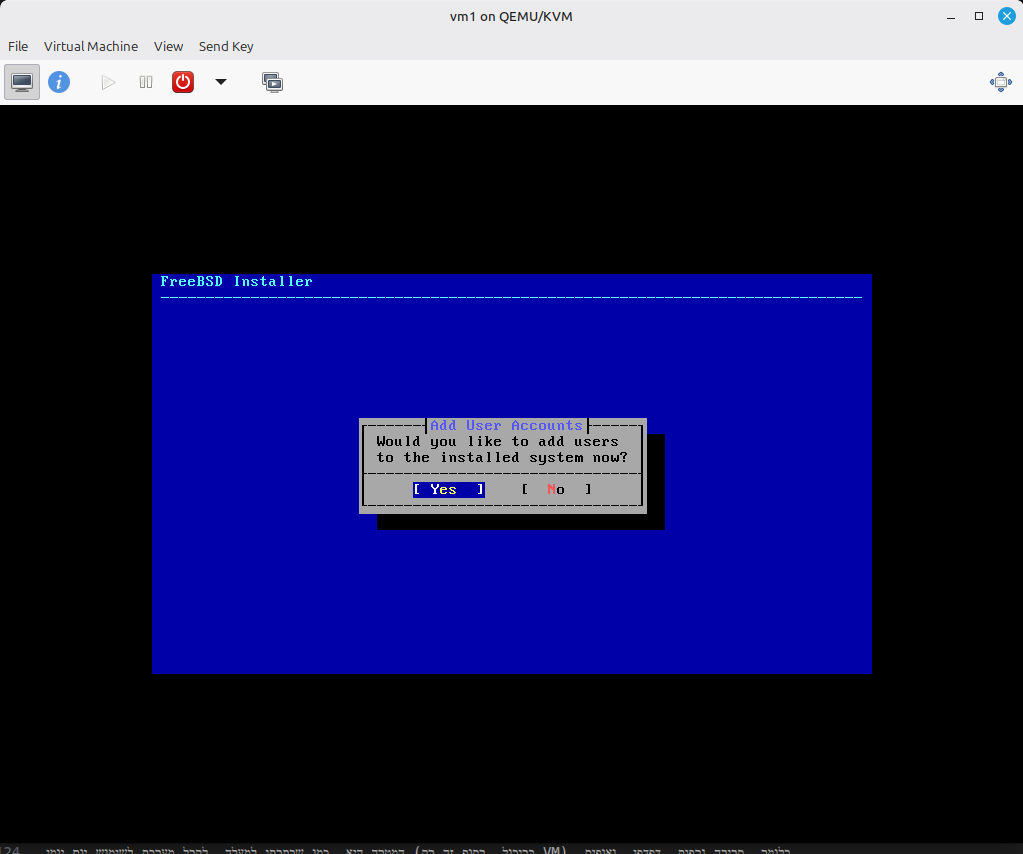
Task: Open the File menu
Action: tap(18, 46)
